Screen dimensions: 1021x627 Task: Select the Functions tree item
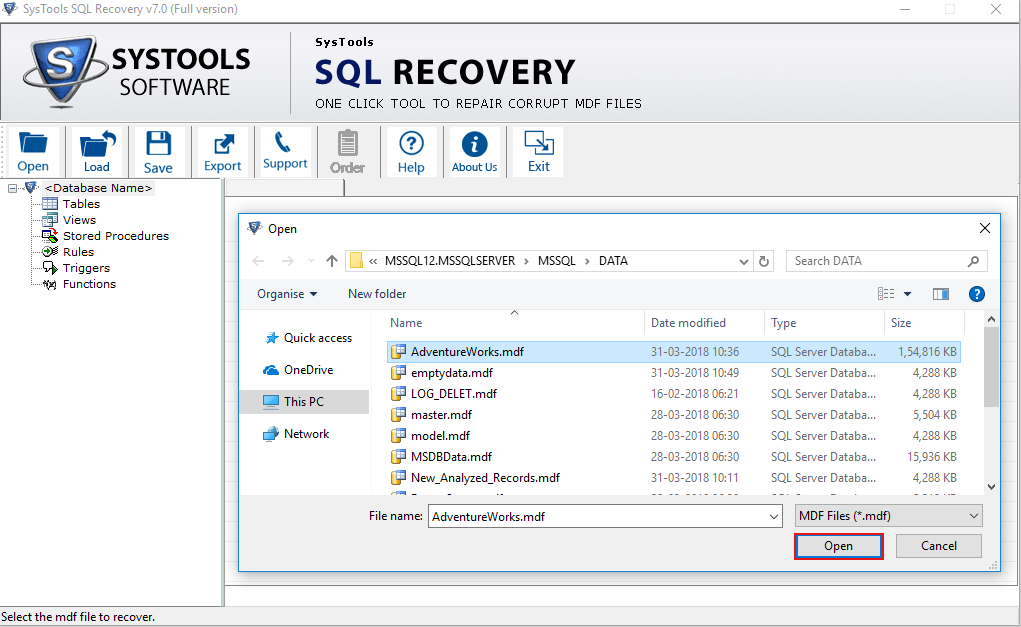click(x=89, y=284)
